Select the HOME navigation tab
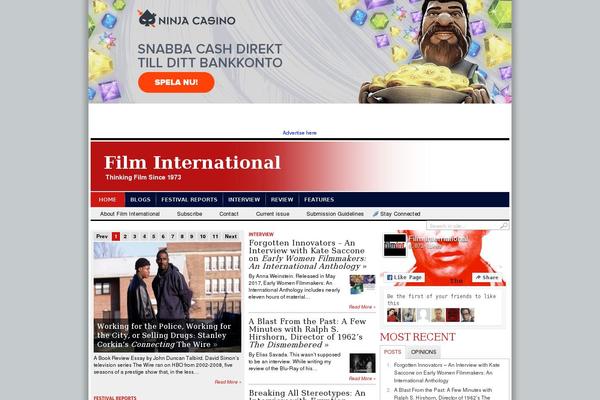This screenshot has width=600, height=400. (x=108, y=199)
